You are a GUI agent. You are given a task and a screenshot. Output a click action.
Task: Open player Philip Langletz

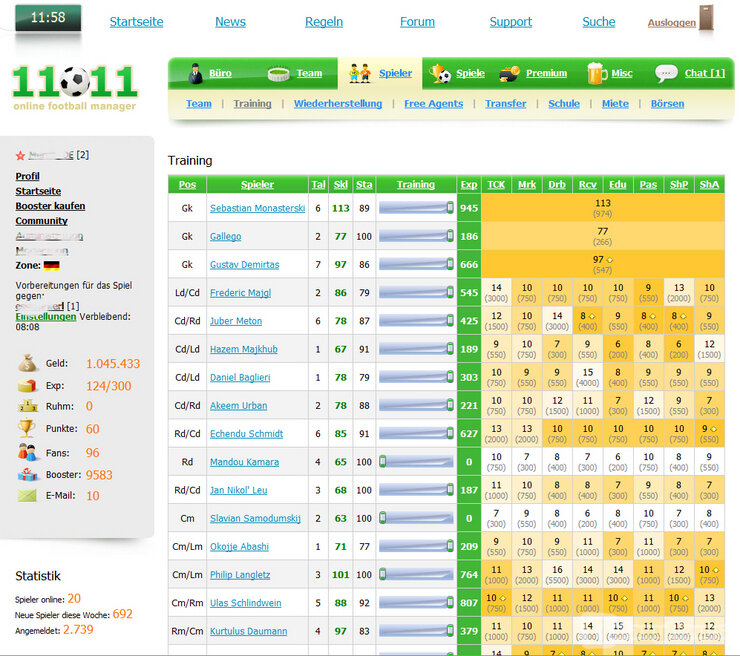pos(240,575)
